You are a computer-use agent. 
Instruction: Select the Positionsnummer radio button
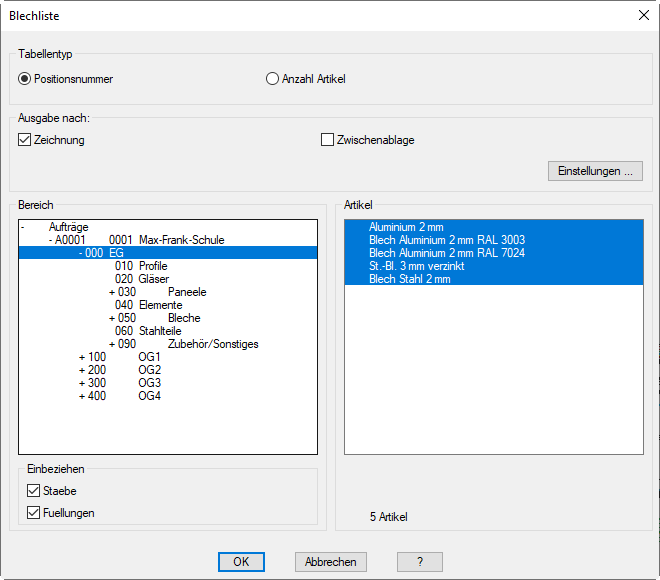coord(26,79)
